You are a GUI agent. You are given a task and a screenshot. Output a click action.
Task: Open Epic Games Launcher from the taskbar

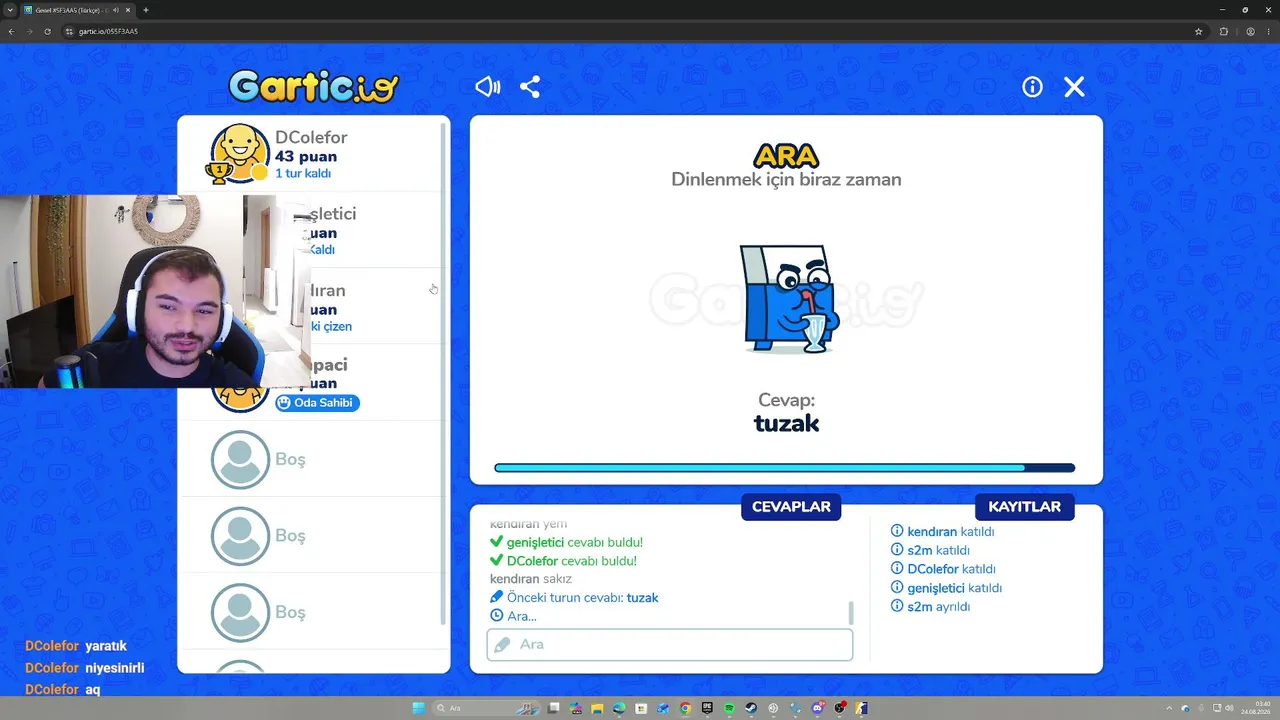[707, 708]
